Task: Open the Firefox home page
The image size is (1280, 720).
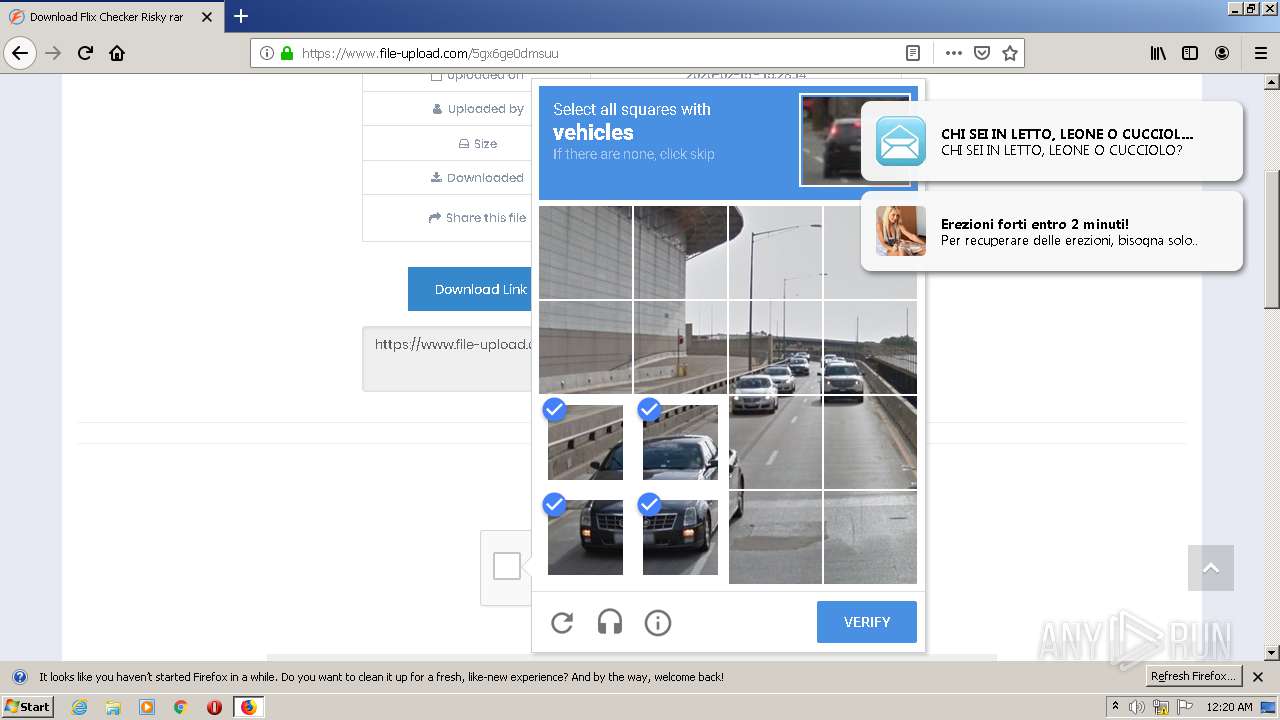Action: pos(117,53)
